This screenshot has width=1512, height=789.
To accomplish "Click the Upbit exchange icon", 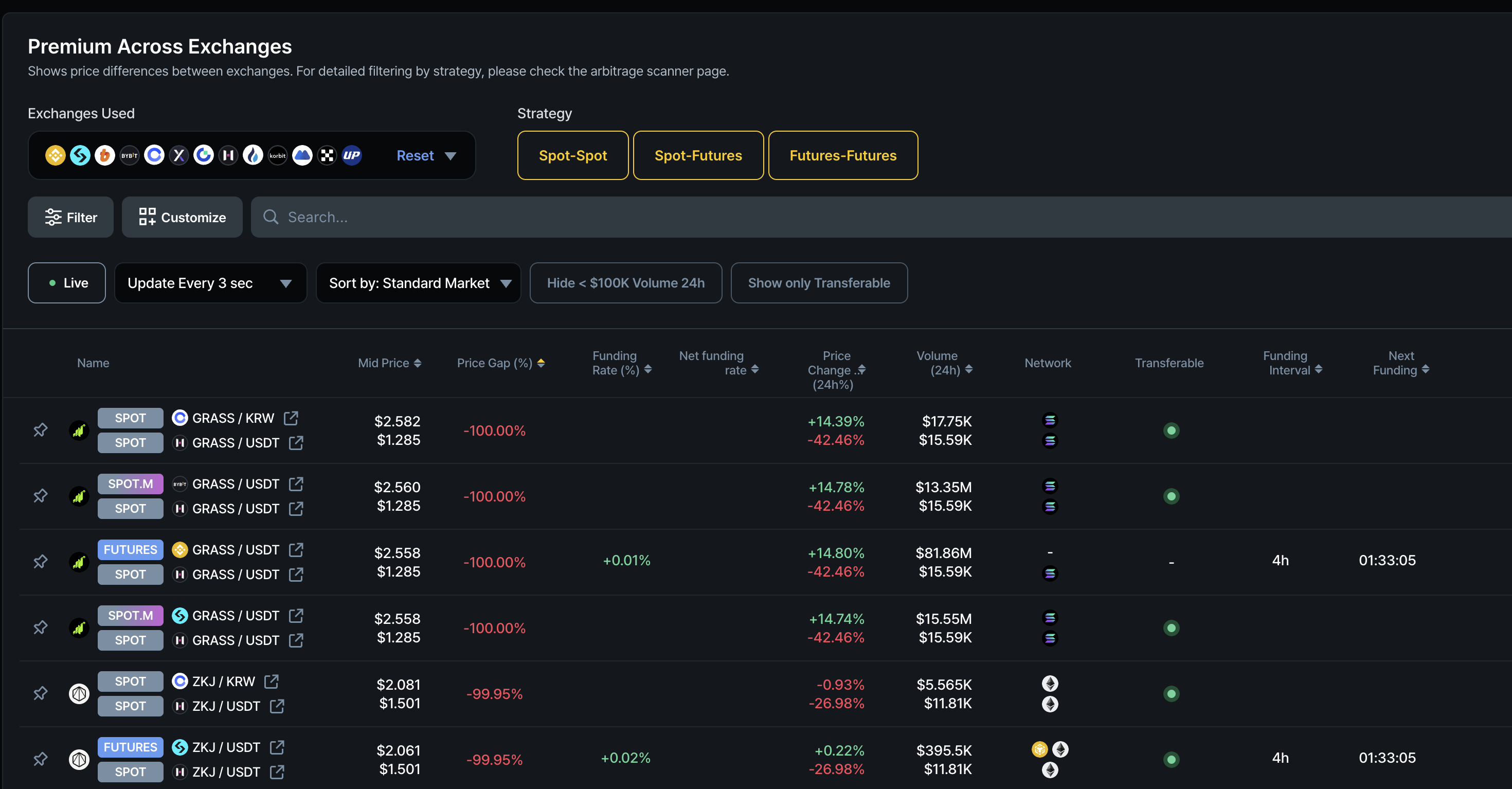I will point(352,155).
